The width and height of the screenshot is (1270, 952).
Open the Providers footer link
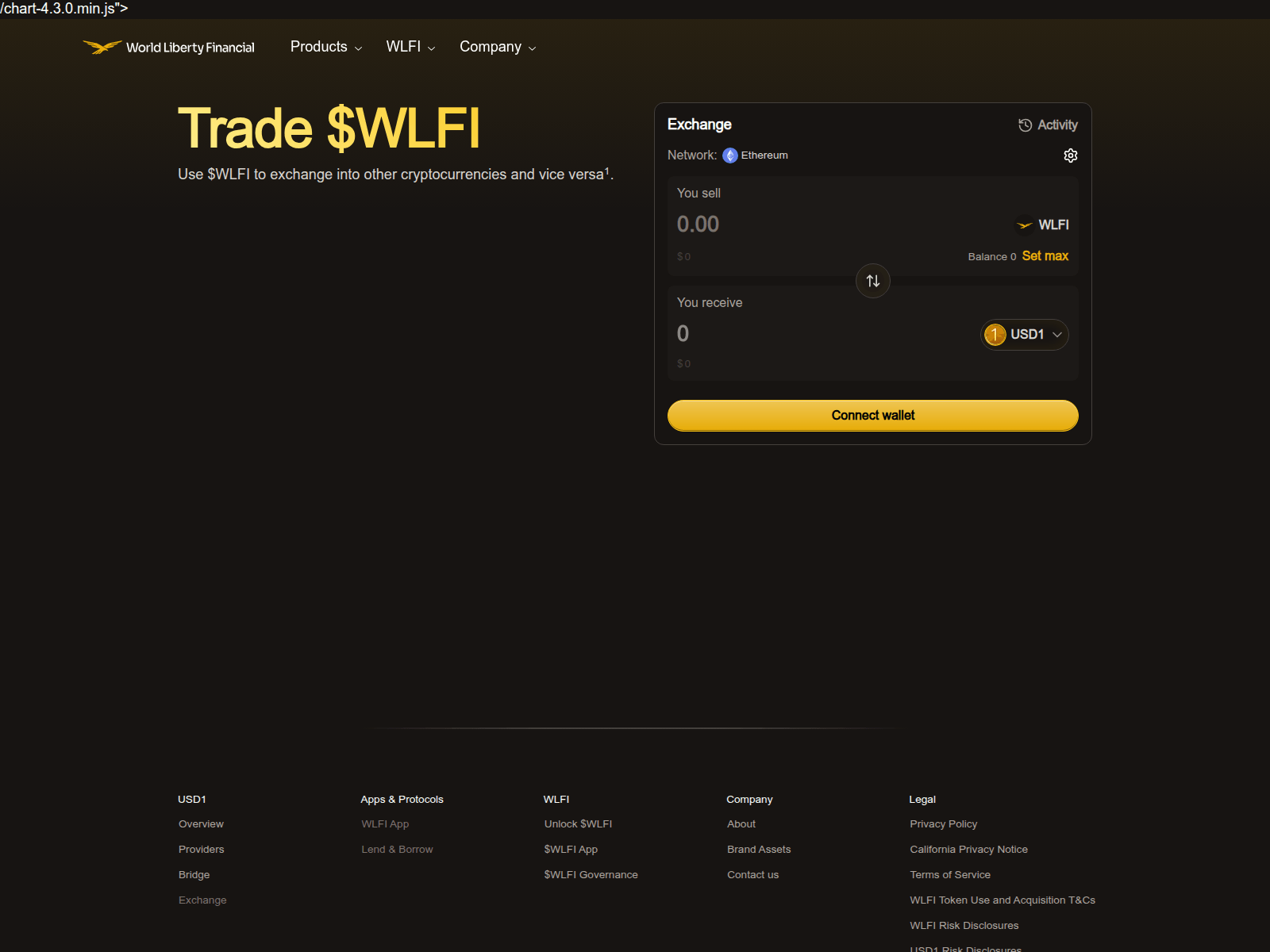tap(202, 850)
